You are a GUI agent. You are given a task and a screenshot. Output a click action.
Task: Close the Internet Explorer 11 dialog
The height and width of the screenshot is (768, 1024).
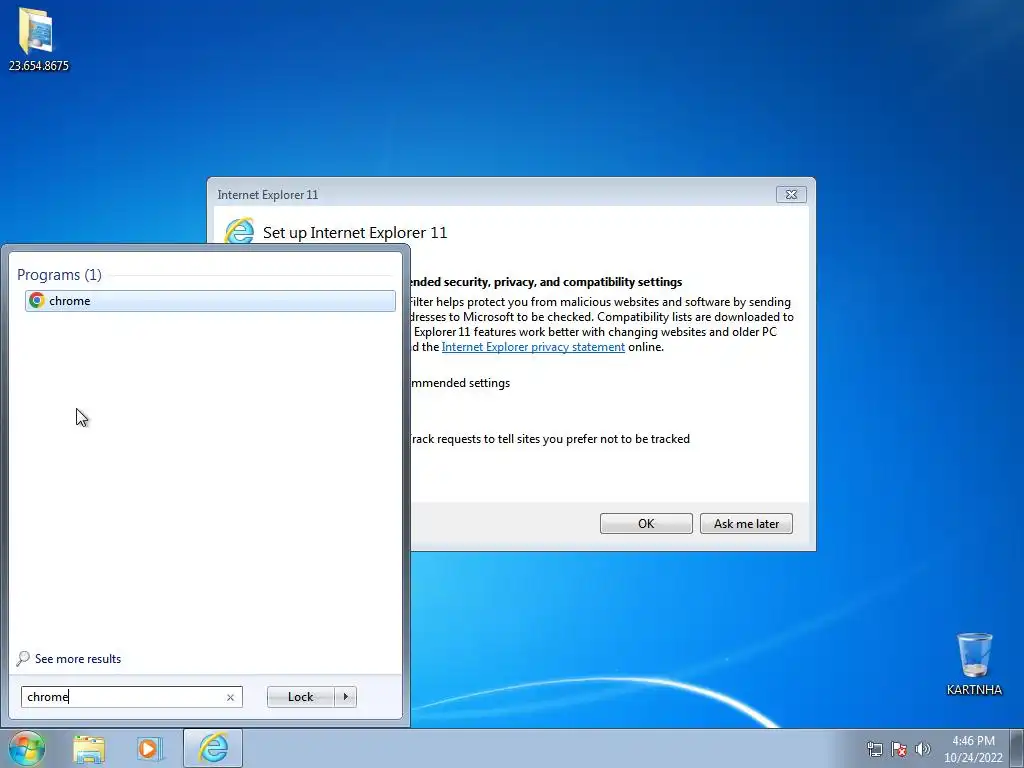791,195
